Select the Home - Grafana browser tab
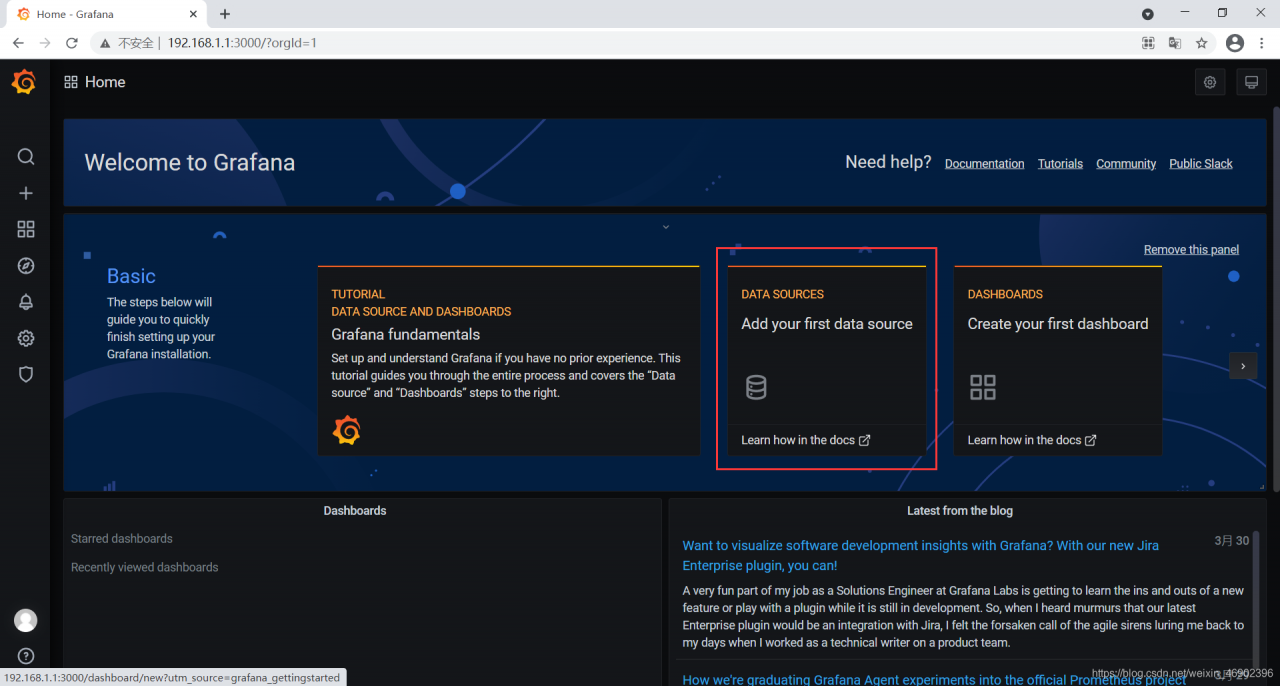 pyautogui.click(x=108, y=14)
